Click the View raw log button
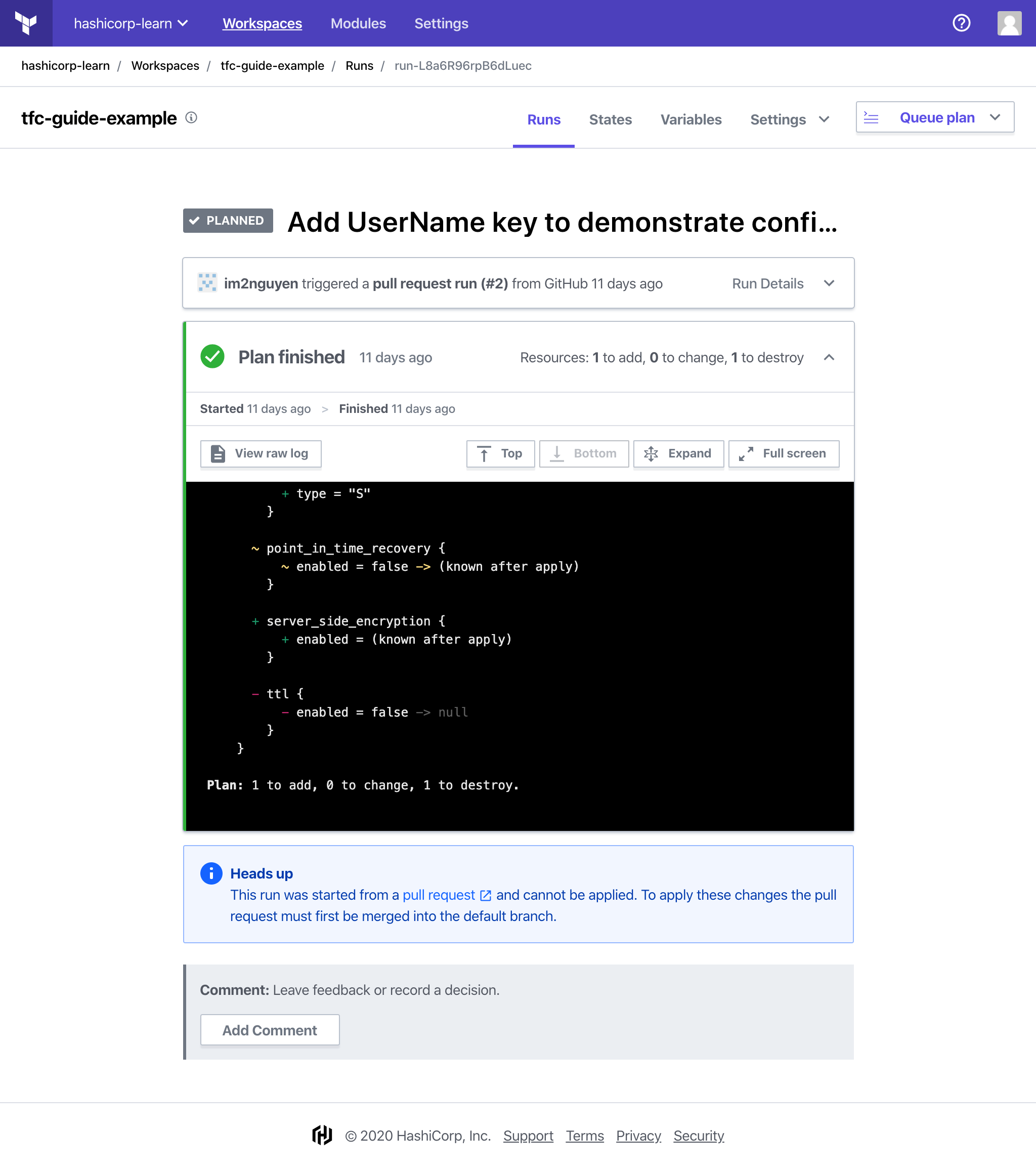Viewport: 1036px width, 1172px height. 261,453
